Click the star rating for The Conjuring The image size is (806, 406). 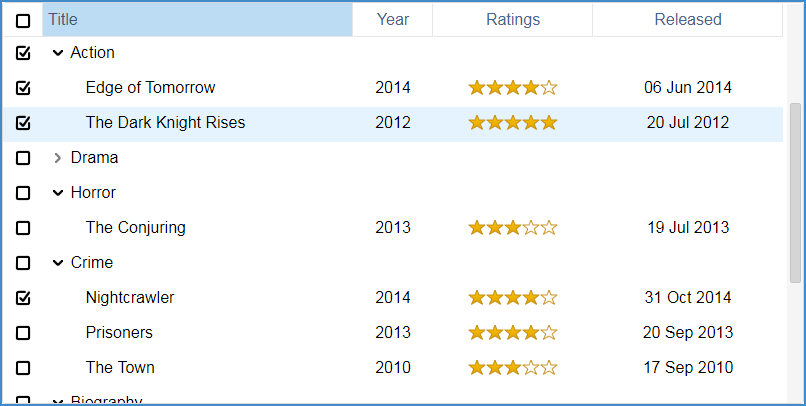(512, 228)
